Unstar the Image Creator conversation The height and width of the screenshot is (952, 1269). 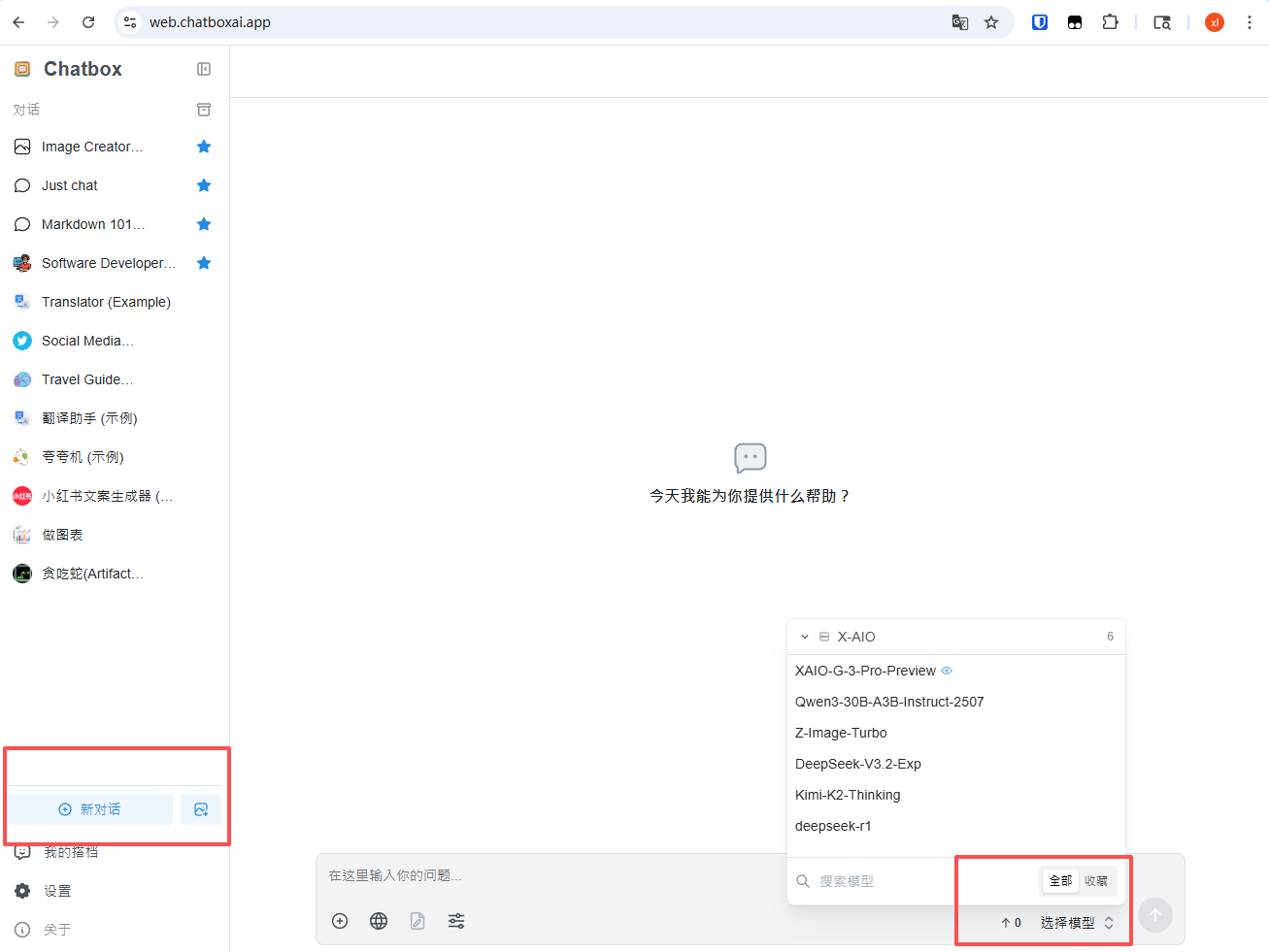point(204,147)
